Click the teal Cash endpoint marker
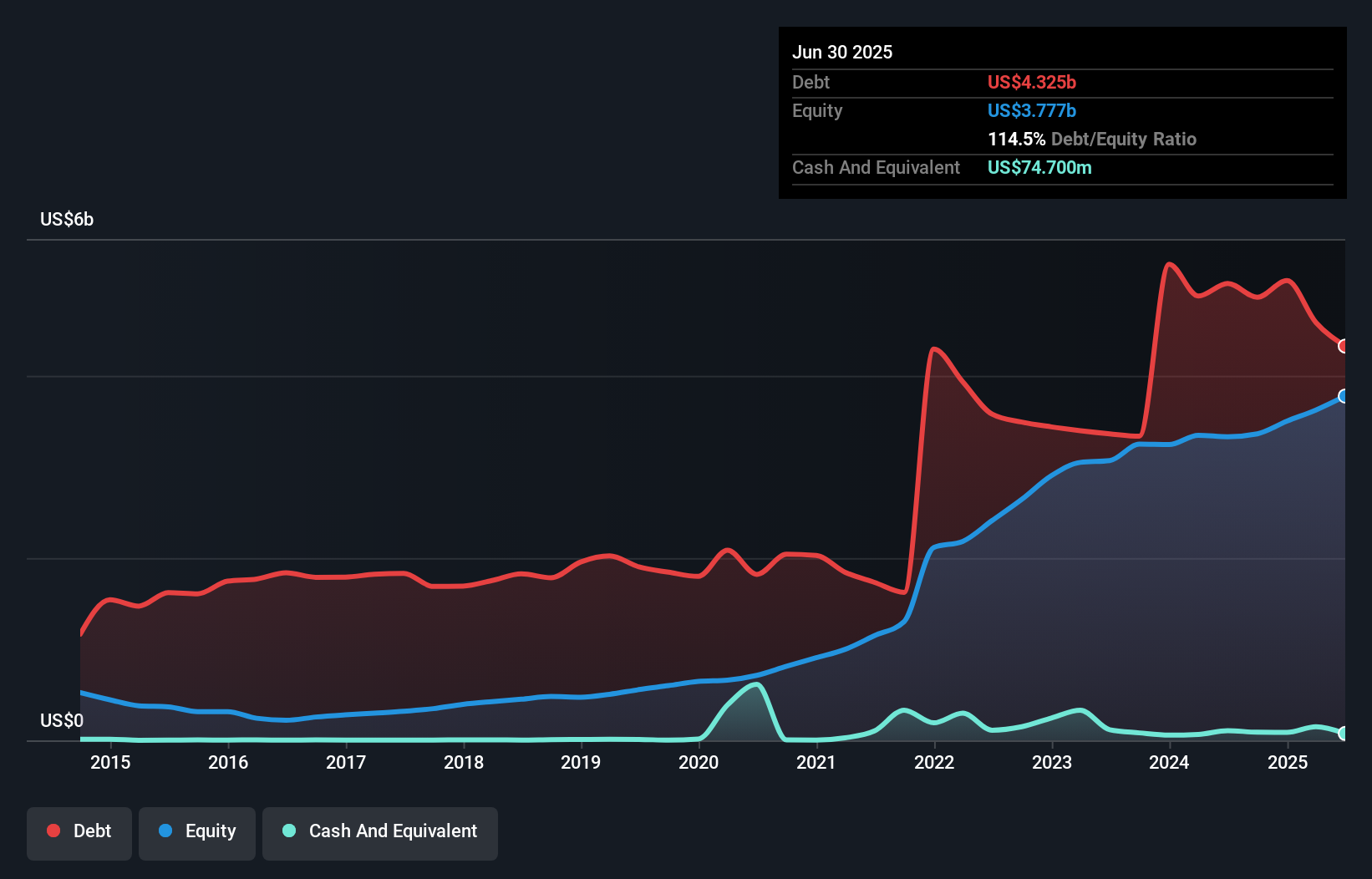The image size is (1372, 879). [x=1344, y=734]
